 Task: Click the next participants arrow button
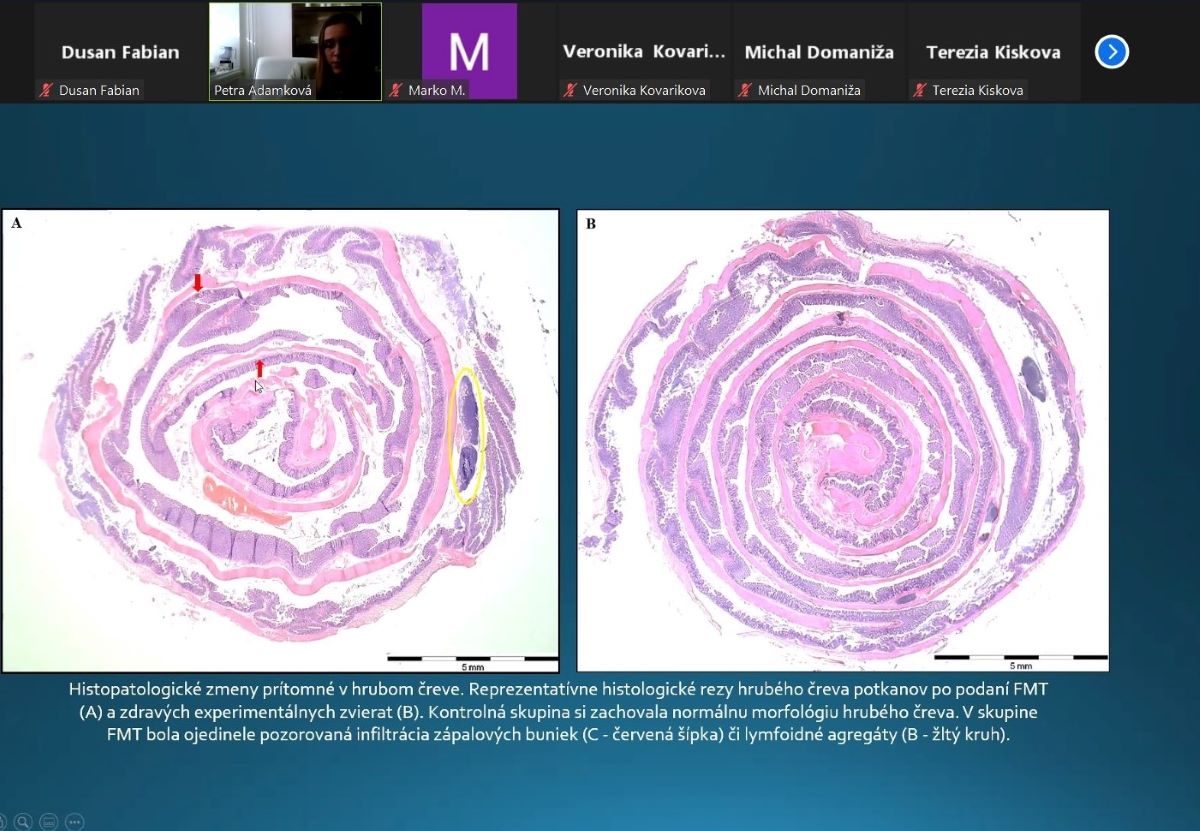1112,52
